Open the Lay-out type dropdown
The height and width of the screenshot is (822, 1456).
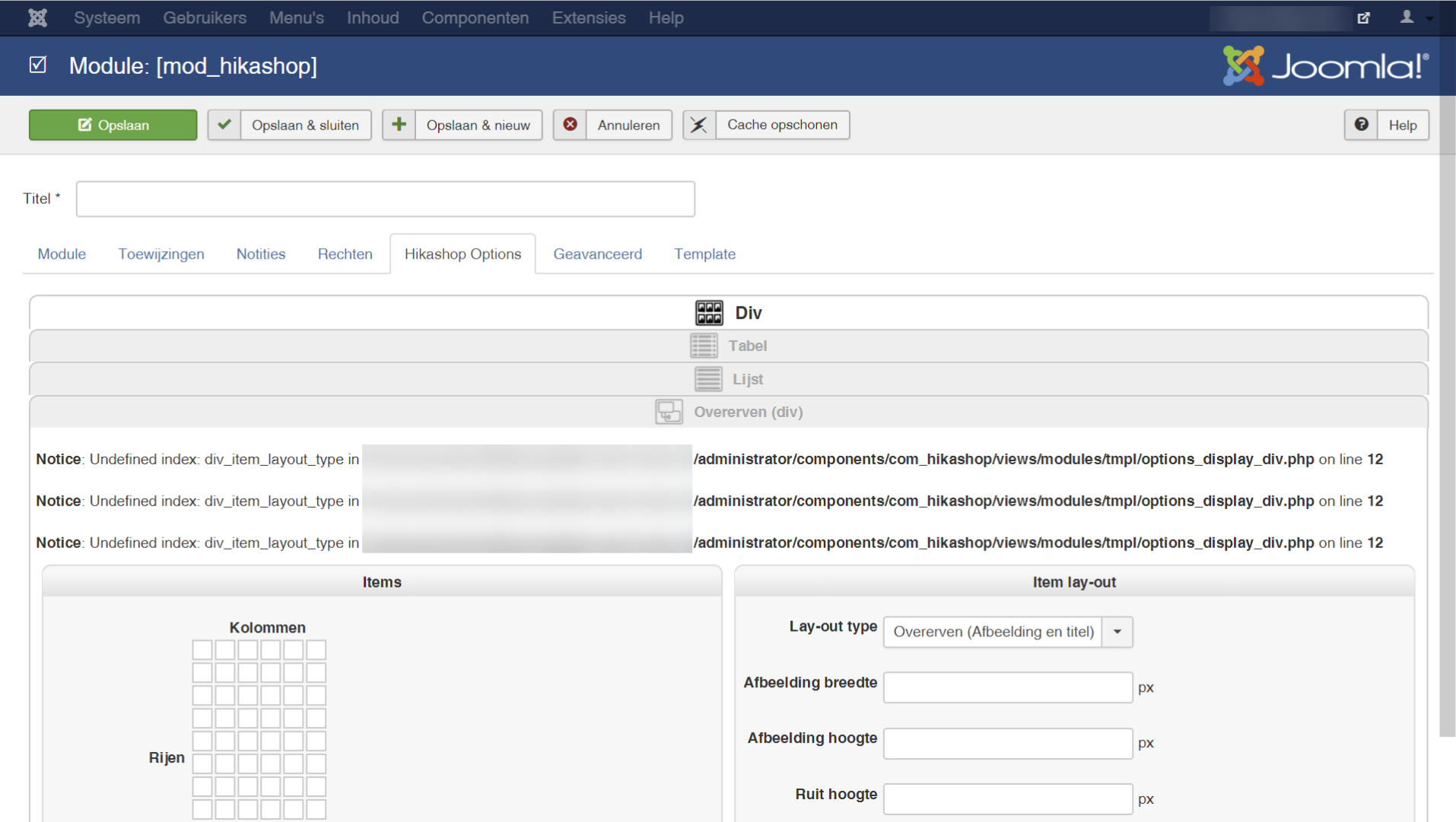click(1008, 632)
